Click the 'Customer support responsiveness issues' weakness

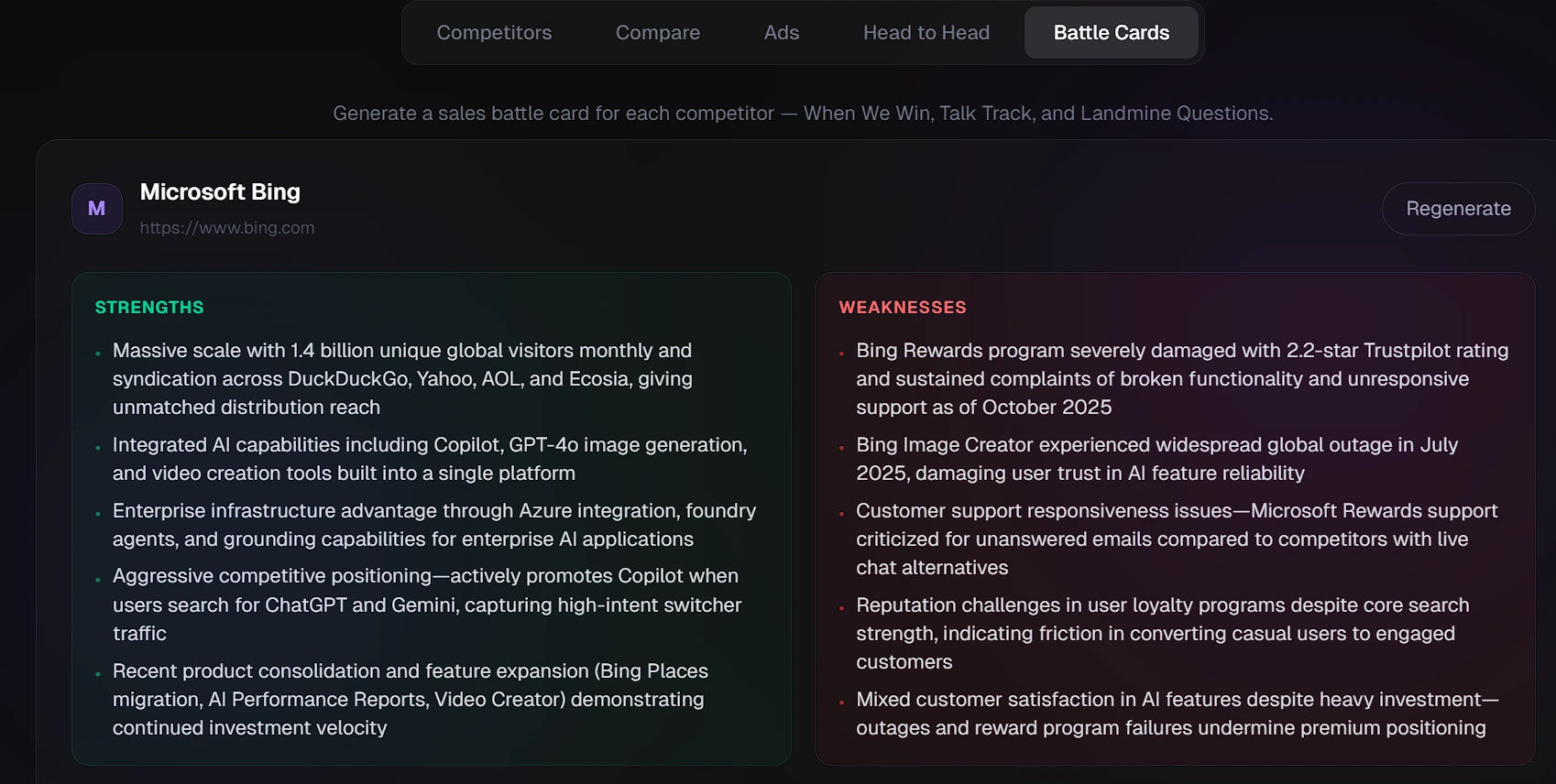[x=1177, y=539]
